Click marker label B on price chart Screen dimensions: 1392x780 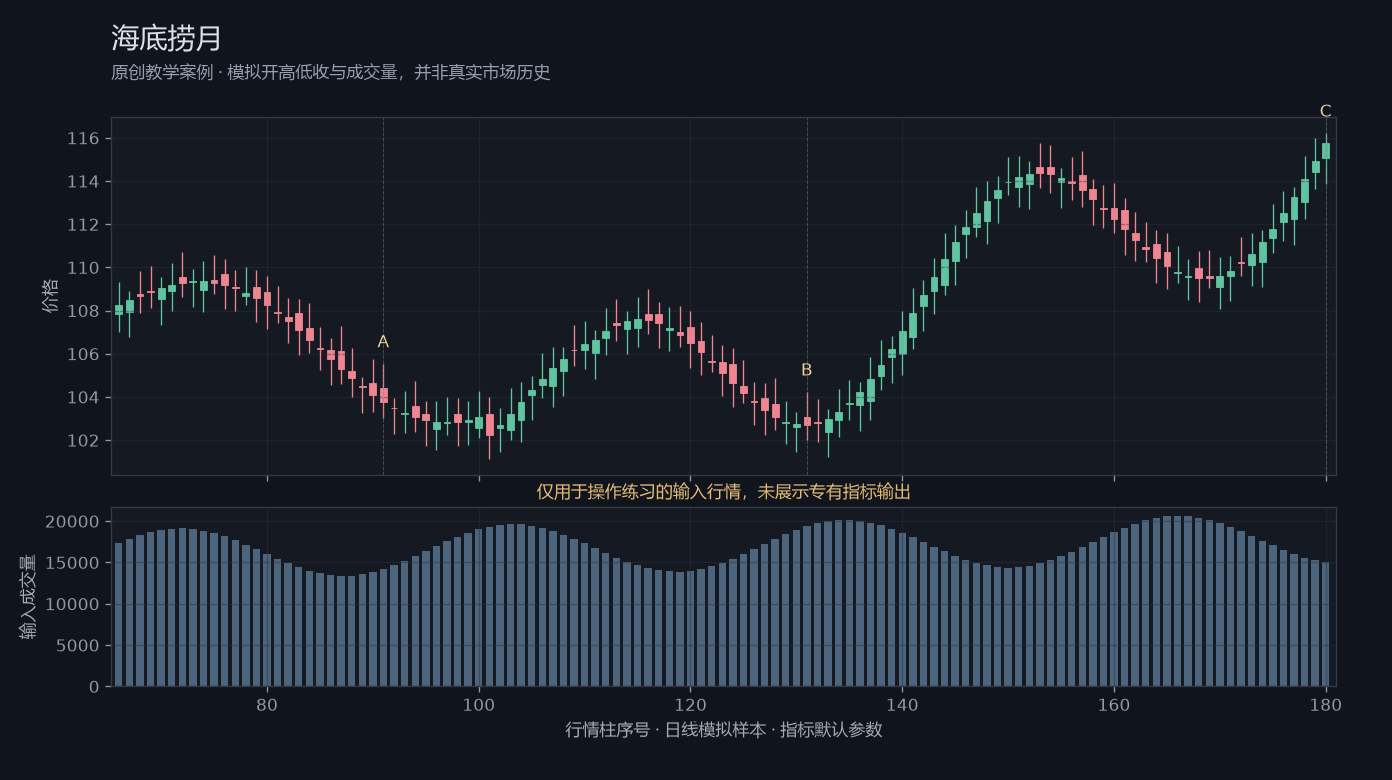[x=807, y=370]
